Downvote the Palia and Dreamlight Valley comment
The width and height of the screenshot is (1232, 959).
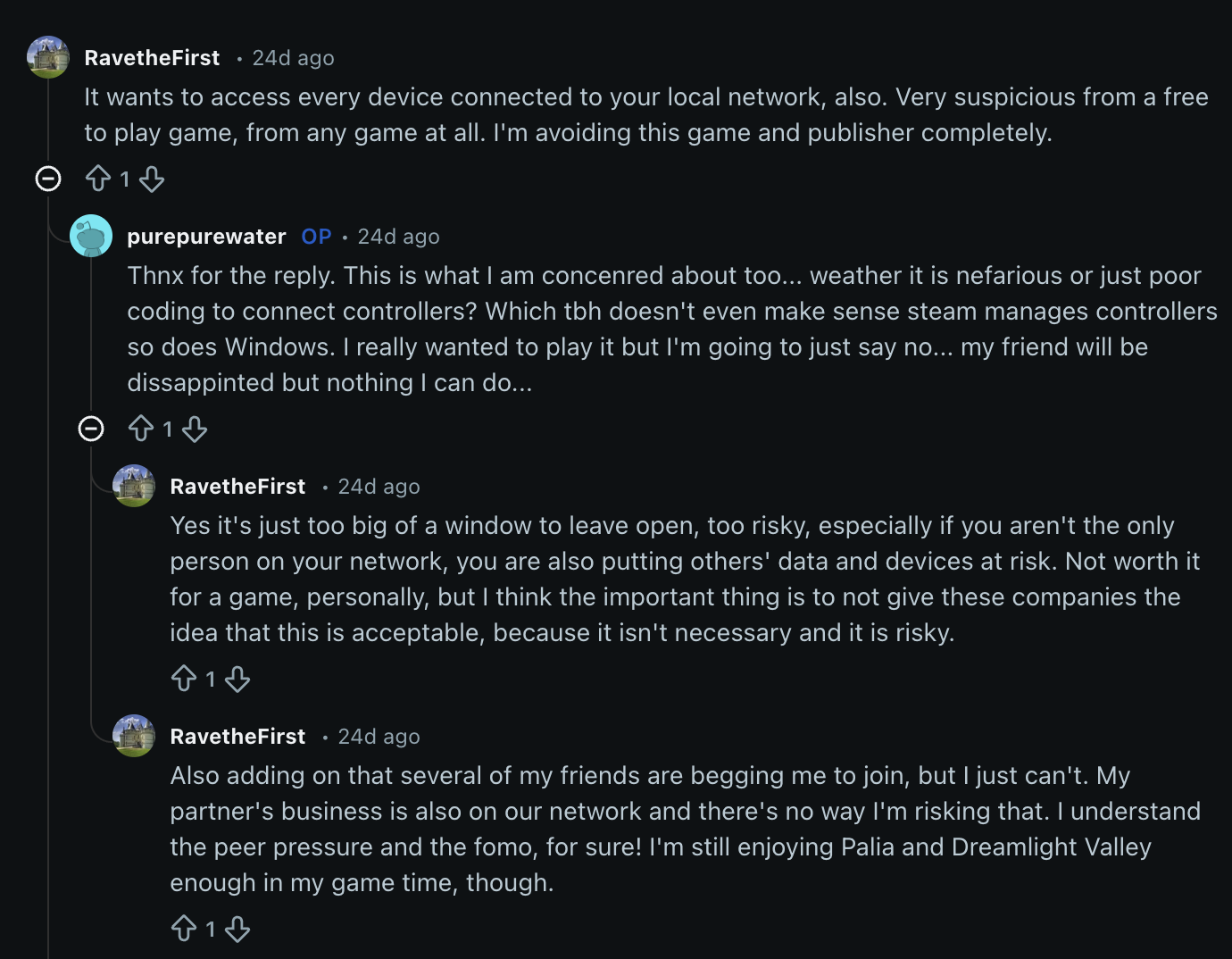coord(237,930)
